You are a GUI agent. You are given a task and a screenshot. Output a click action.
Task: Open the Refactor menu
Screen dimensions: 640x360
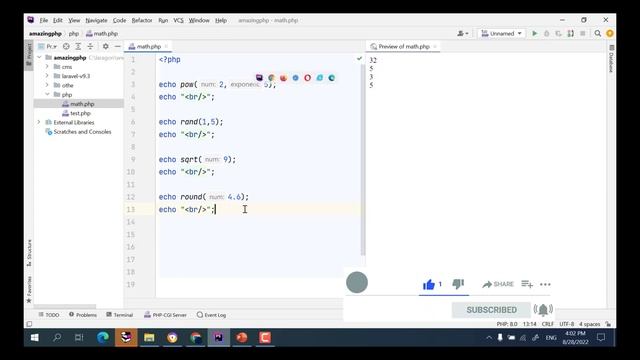(x=142, y=20)
